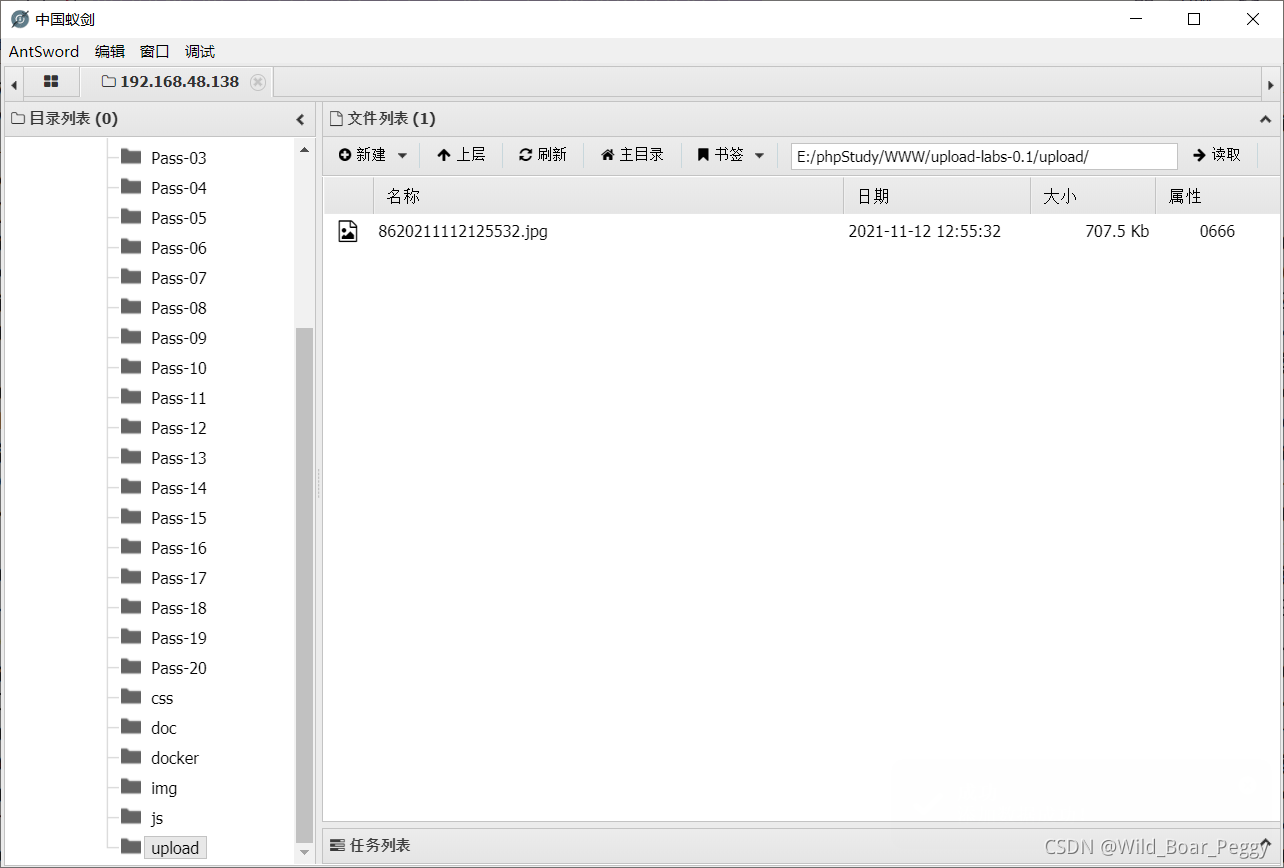This screenshot has height=868, width=1284.
Task: Open the Pass-10 folder
Action: (x=180, y=367)
